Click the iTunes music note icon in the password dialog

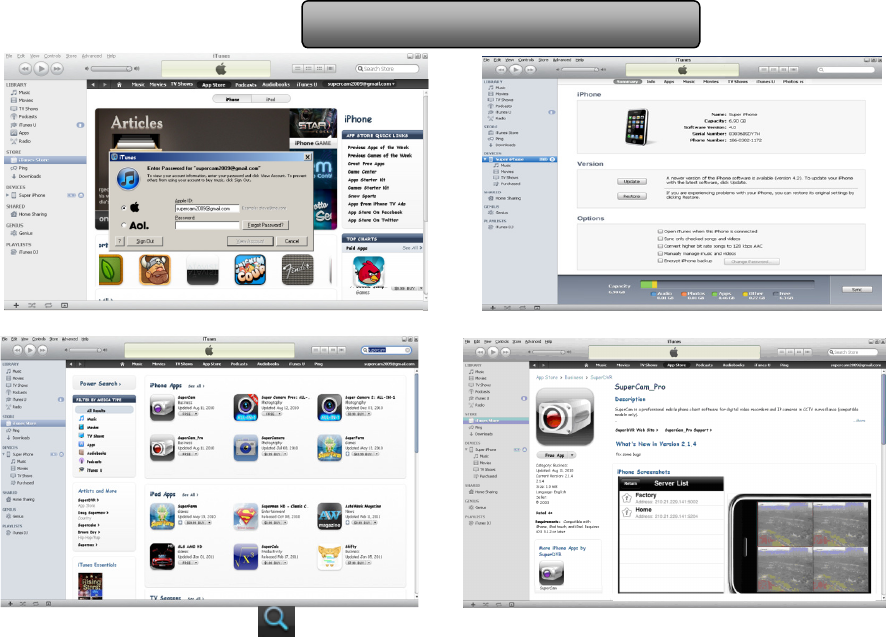pos(128,179)
